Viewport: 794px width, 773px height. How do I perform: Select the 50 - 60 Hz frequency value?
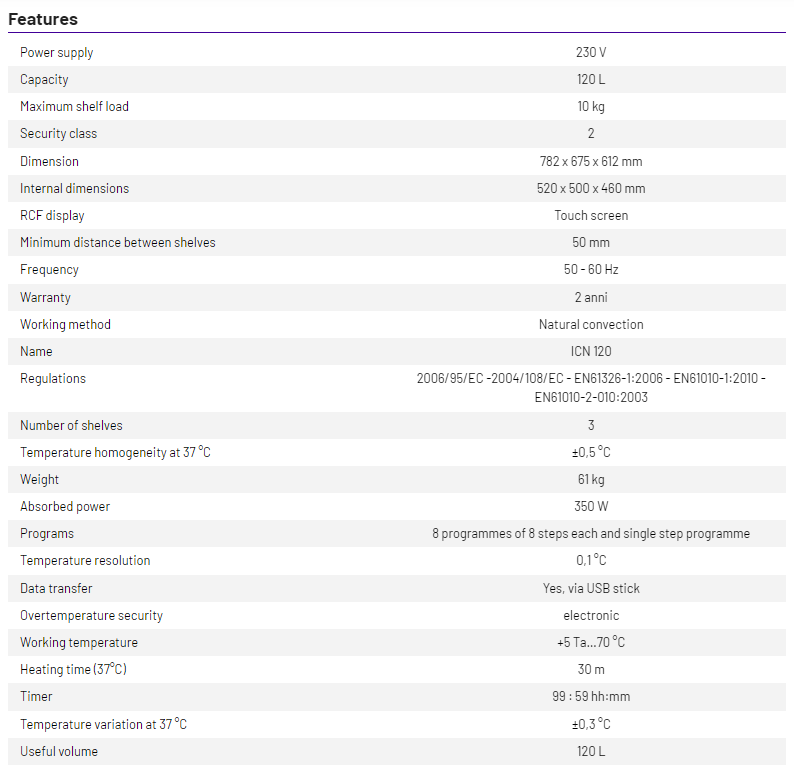tap(590, 269)
